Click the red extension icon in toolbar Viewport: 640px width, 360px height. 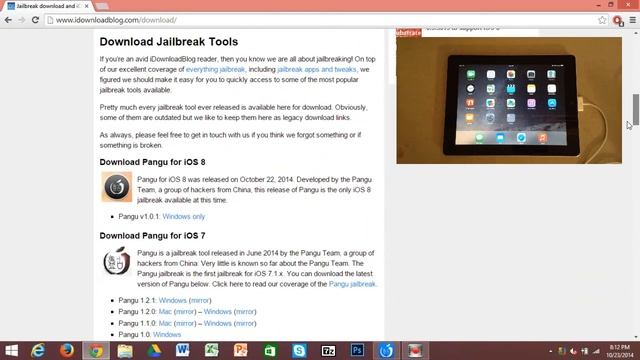coord(618,20)
